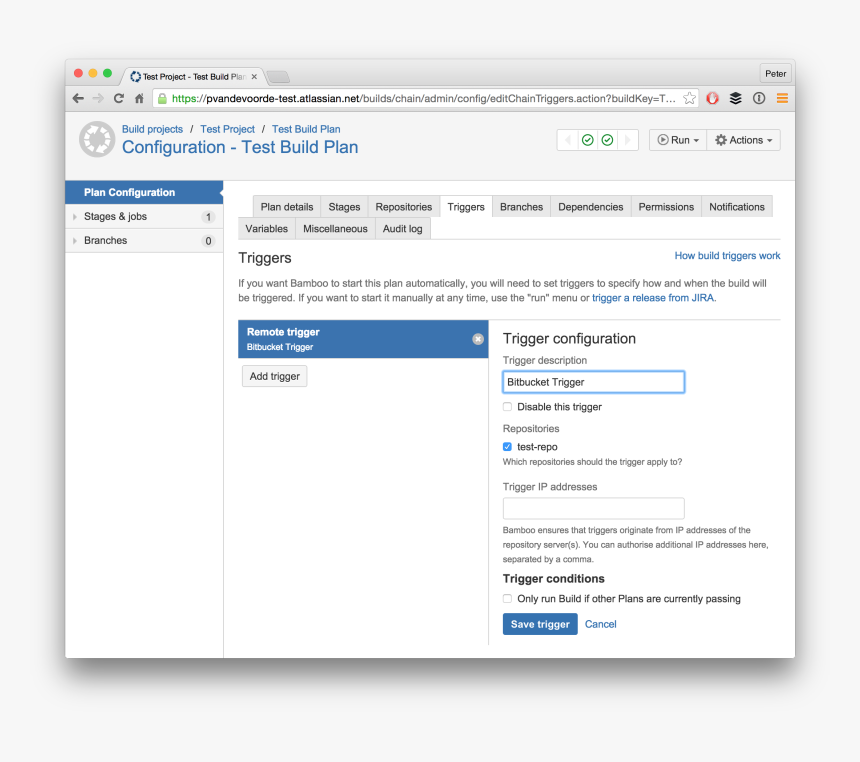Open the Permissions tab
Viewport: 860px width, 762px height.
tap(666, 207)
